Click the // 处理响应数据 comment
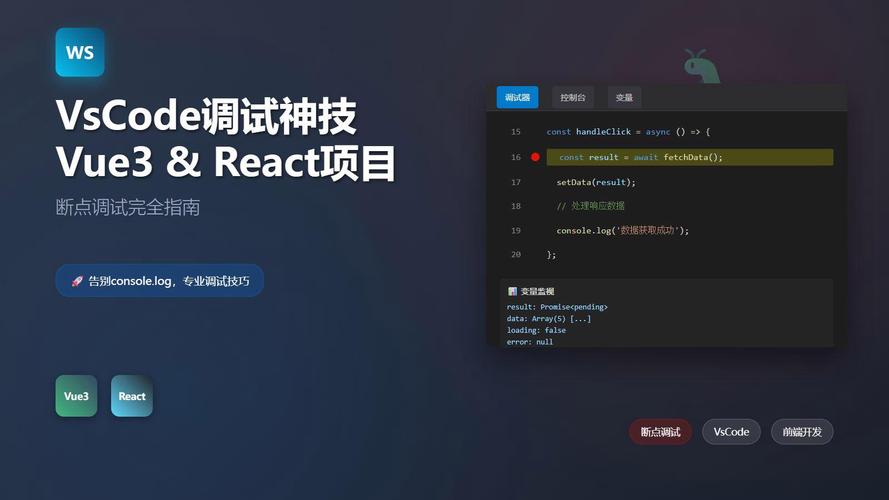The height and width of the screenshot is (500, 889). (x=590, y=206)
